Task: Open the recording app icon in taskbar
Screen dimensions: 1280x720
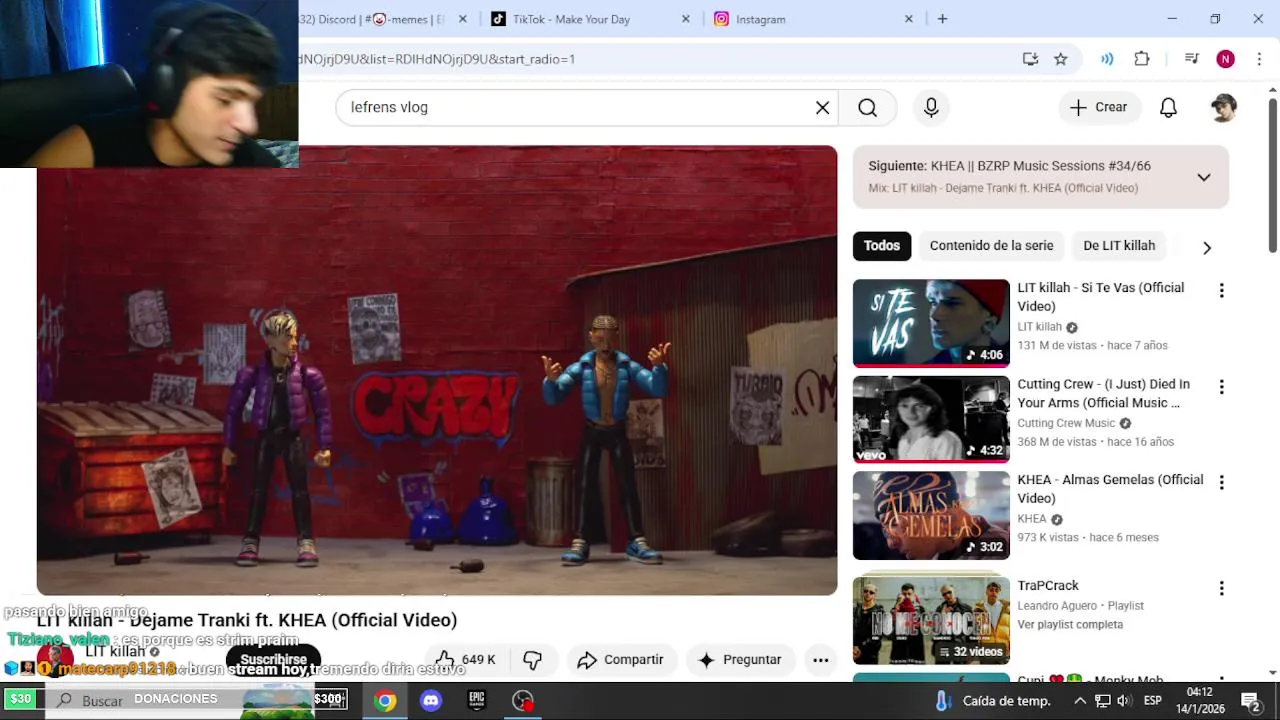Action: pyautogui.click(x=523, y=701)
